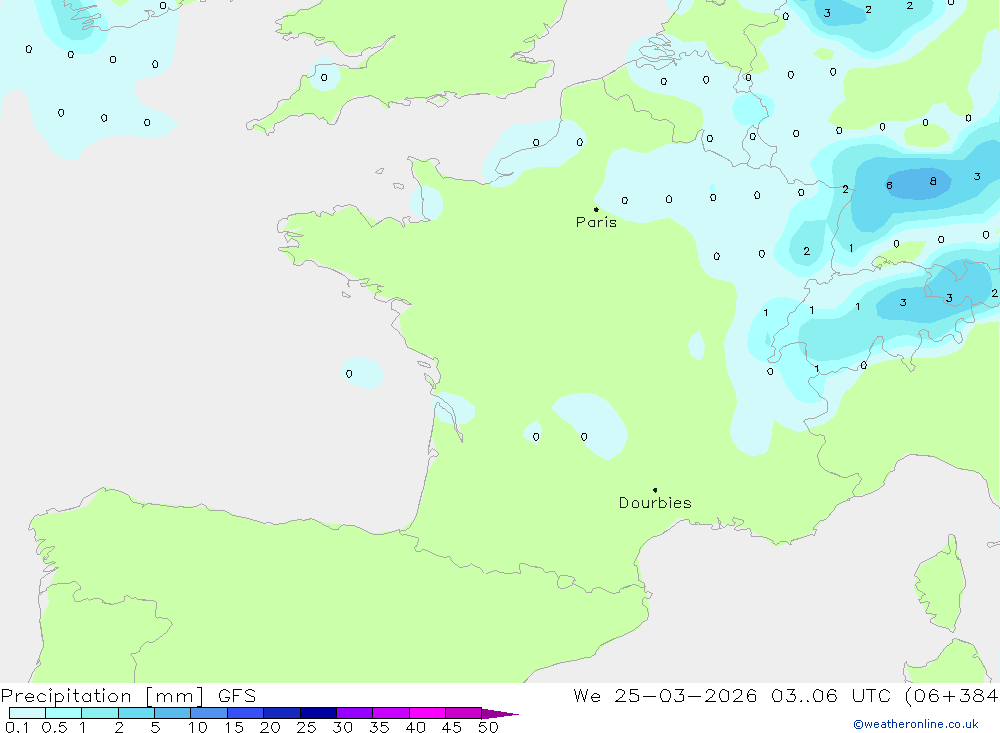Screen dimensions: 1000x733
Task: Click the precipitation value 8 on map
Action: pos(933,181)
